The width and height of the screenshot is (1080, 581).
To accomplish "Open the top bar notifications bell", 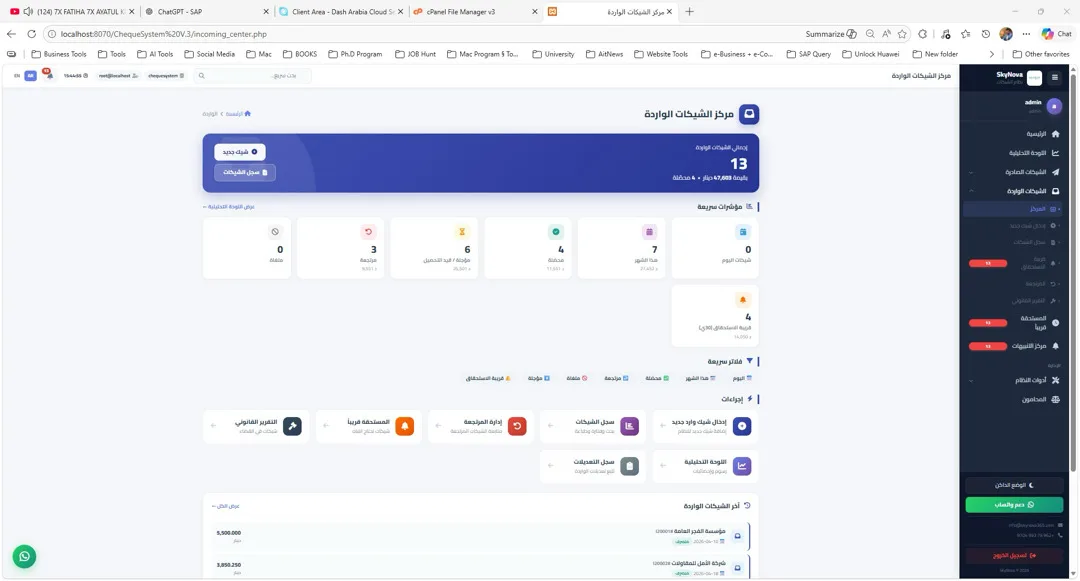I will (48, 75).
